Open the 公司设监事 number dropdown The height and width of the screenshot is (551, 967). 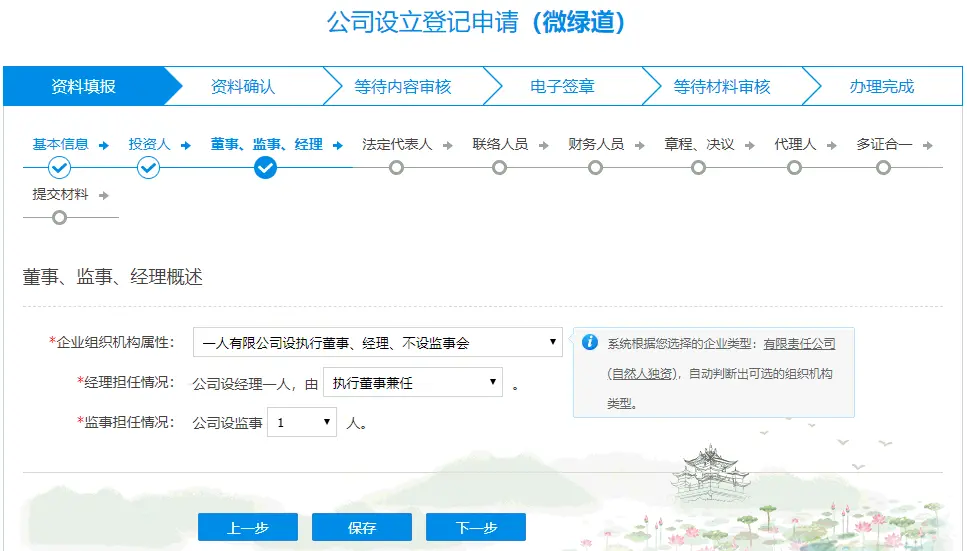(x=302, y=422)
